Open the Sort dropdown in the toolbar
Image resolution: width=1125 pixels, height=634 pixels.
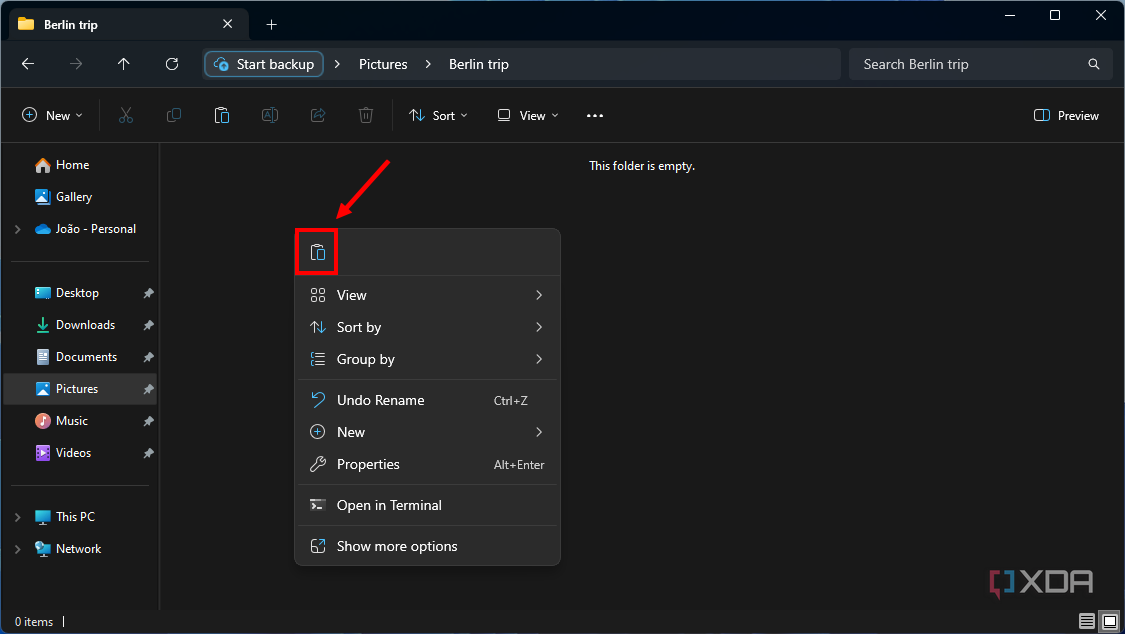(x=438, y=115)
